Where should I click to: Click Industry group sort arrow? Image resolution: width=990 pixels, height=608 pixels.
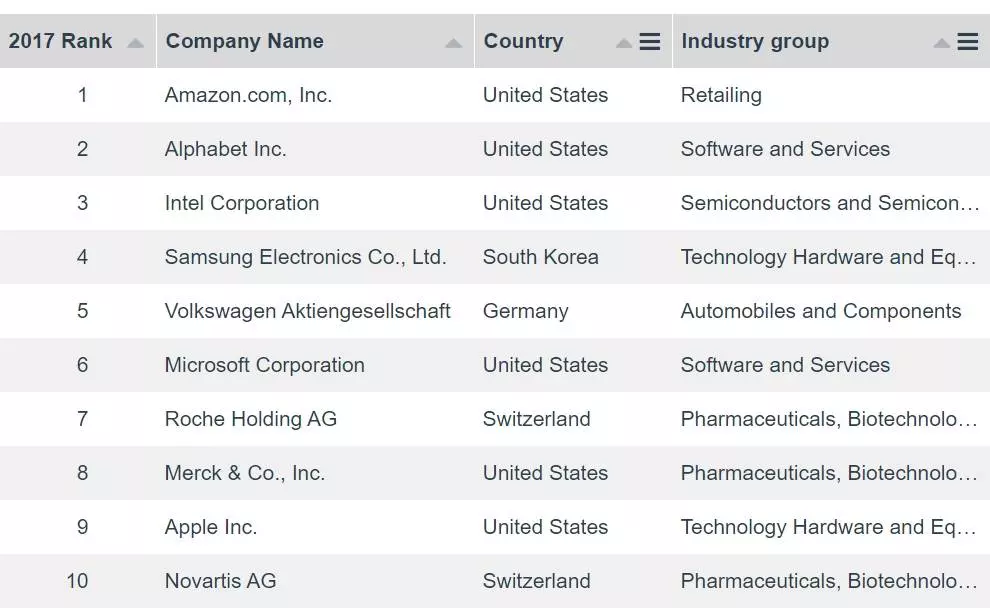941,43
